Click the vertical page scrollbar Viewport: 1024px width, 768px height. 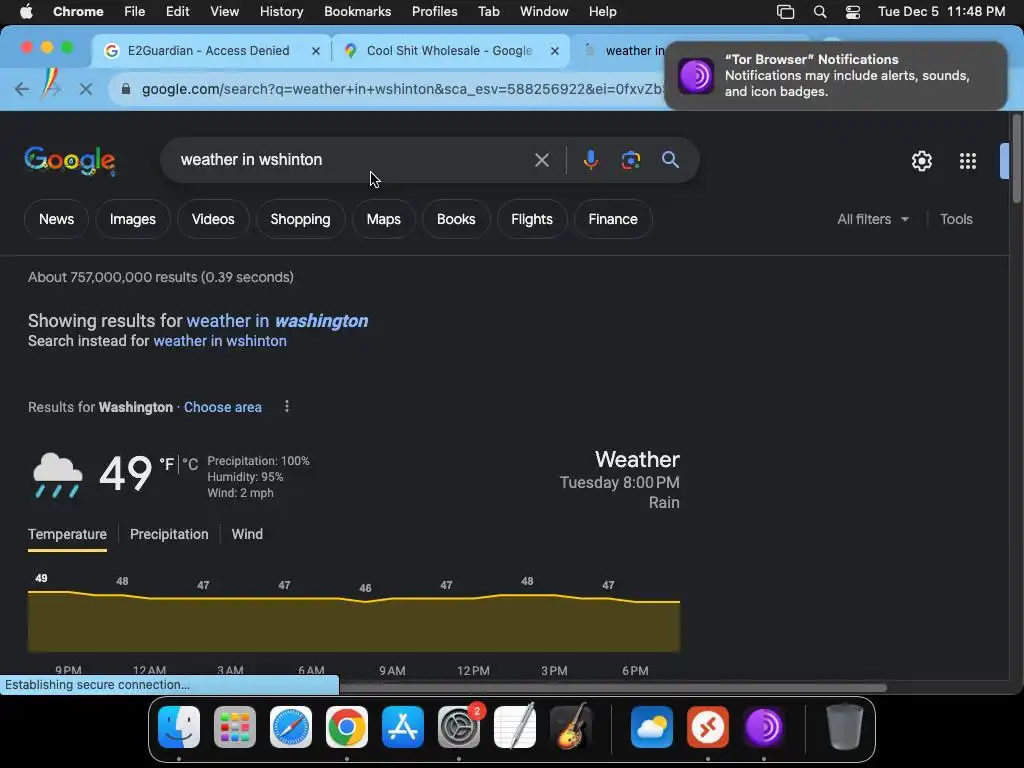[x=1016, y=159]
